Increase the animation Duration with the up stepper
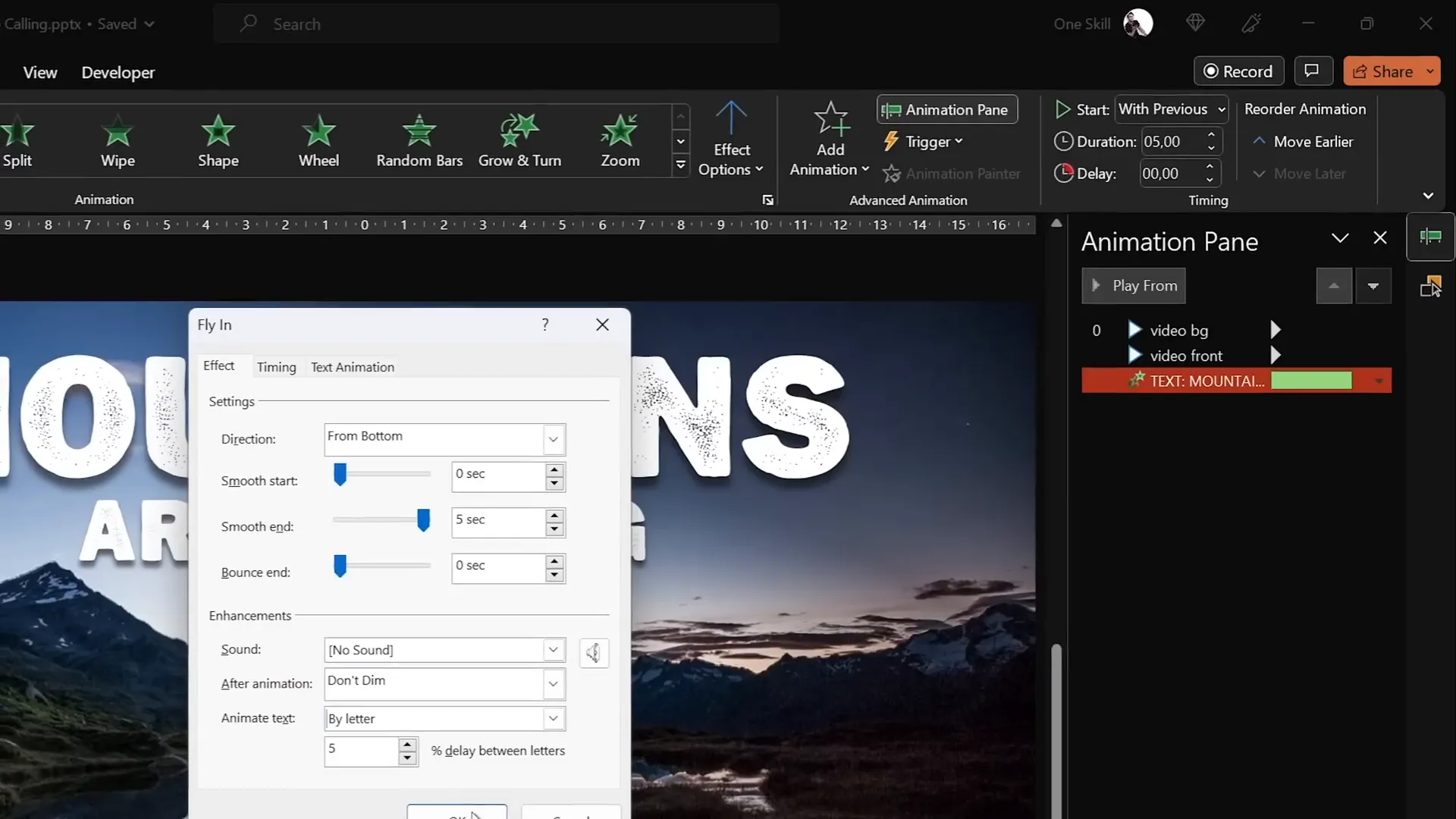The image size is (1456, 819). [x=1211, y=135]
